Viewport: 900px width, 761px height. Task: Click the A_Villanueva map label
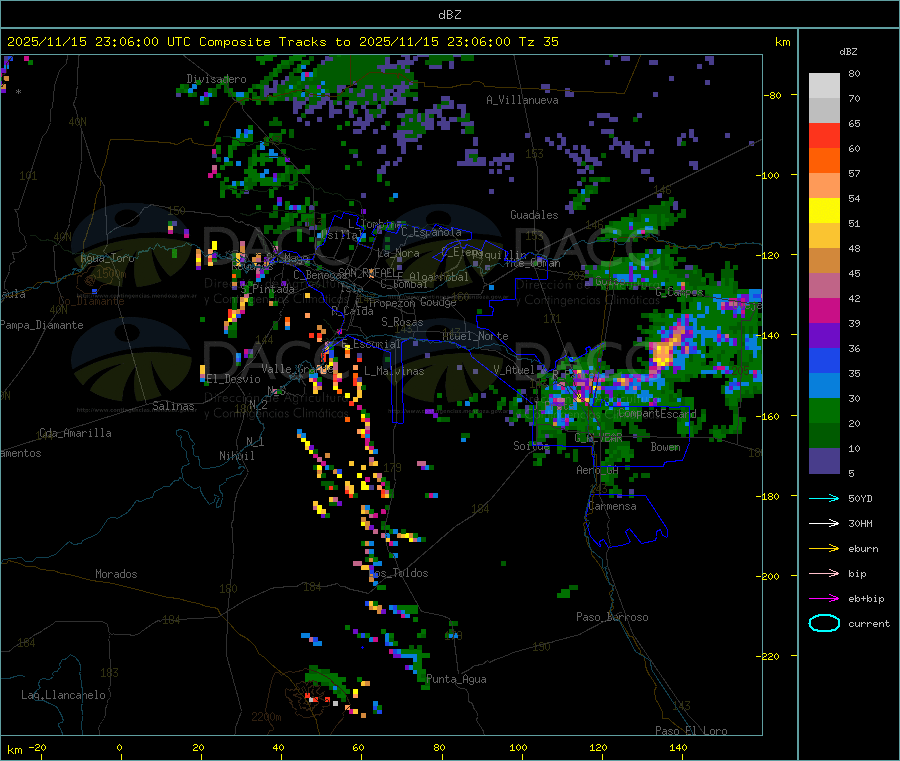tap(522, 100)
